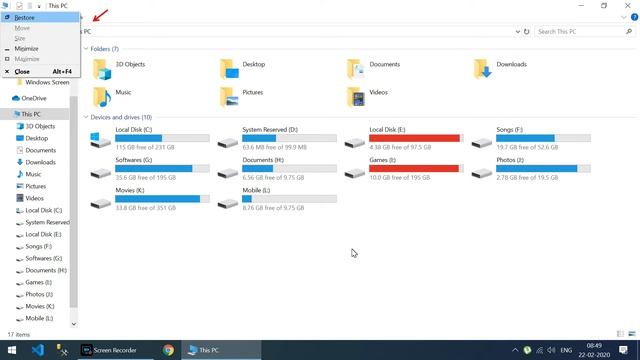
Task: Select the Photos (J:) drive icon
Action: (x=482, y=173)
